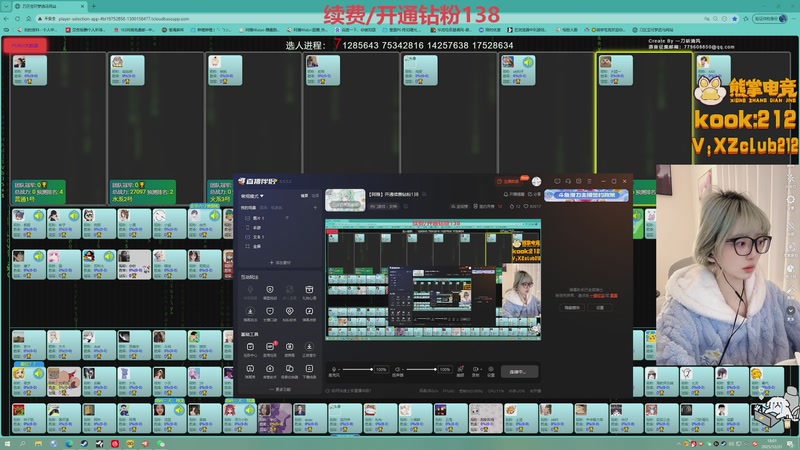Screen dimensions: 800x450
Task: Mute the speaker icon (扬声器)
Action: click(x=397, y=370)
